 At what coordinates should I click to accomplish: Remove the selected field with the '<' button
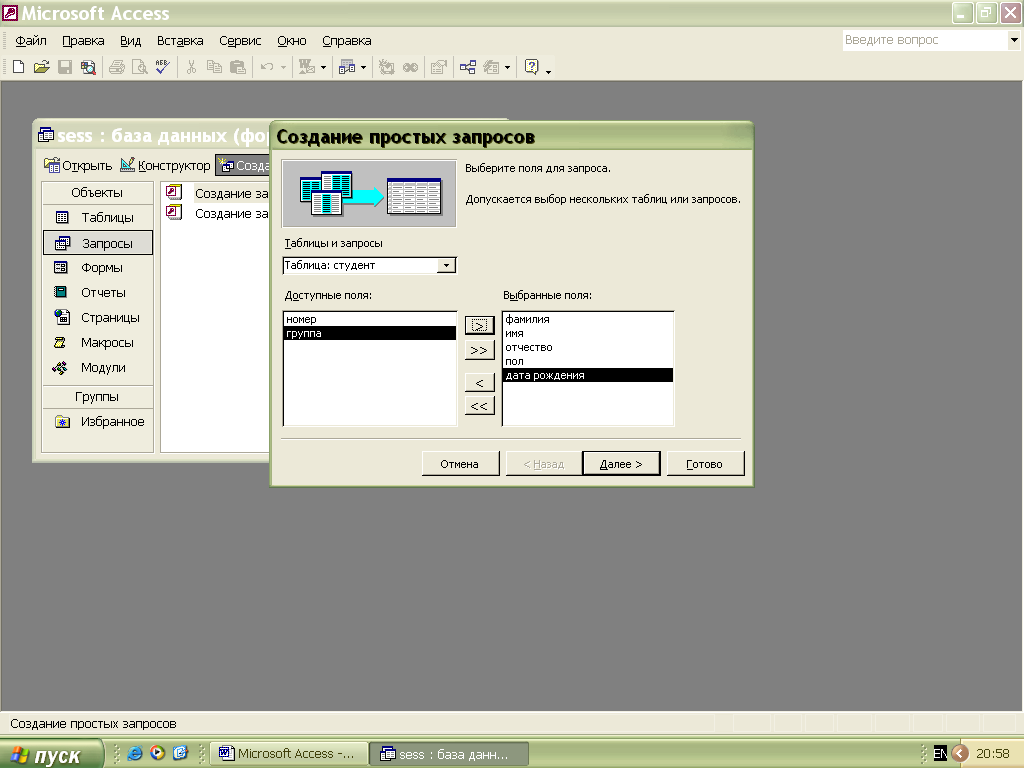click(479, 383)
